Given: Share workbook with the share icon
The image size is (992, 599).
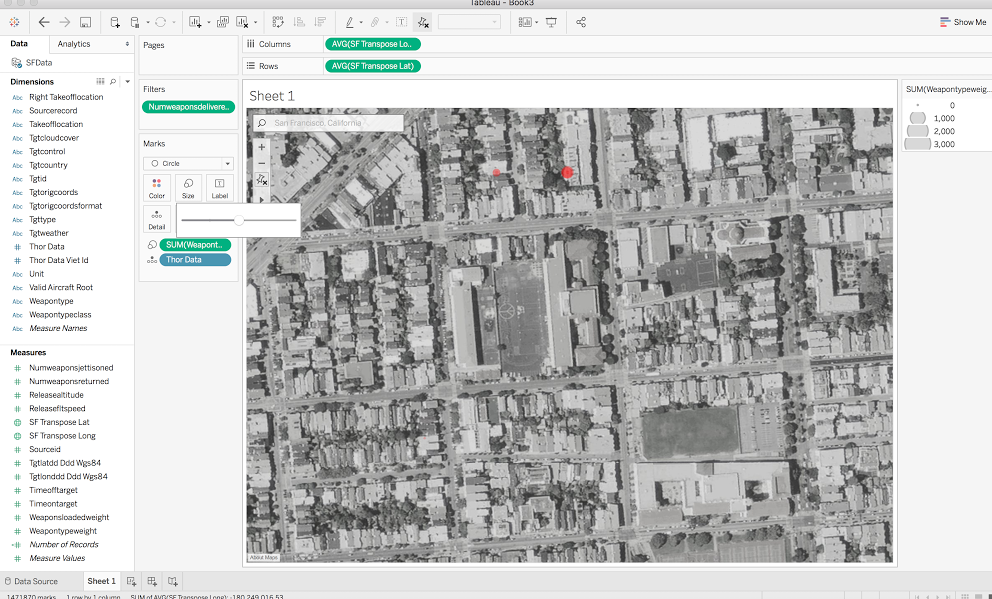Looking at the screenshot, I should (x=581, y=22).
